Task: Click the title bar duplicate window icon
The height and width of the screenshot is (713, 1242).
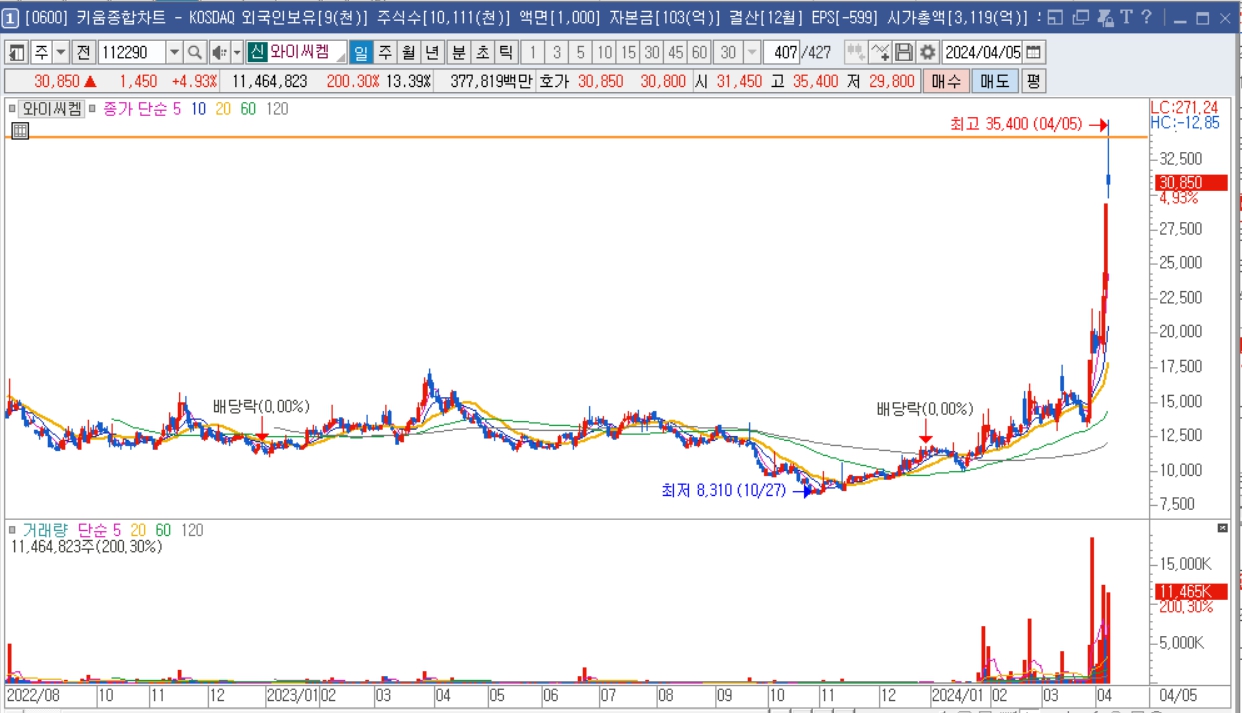Action: 1079,17
